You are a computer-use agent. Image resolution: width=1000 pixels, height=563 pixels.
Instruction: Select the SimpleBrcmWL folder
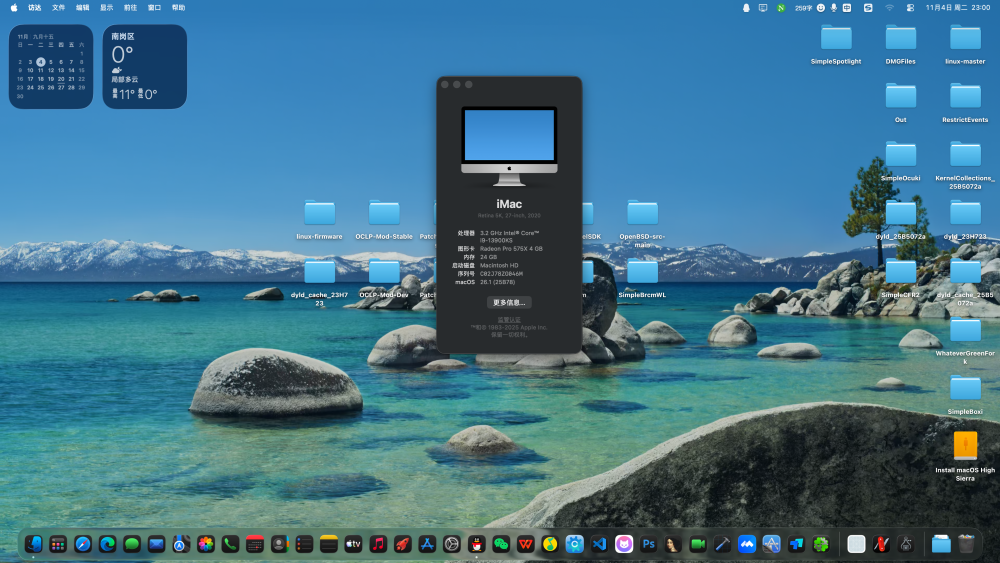pos(642,277)
